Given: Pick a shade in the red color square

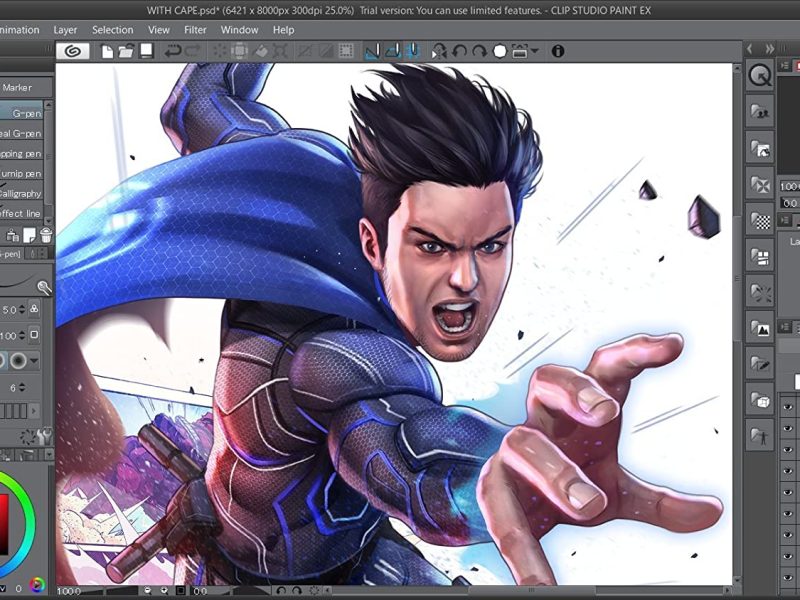Looking at the screenshot, I should [x=3, y=524].
